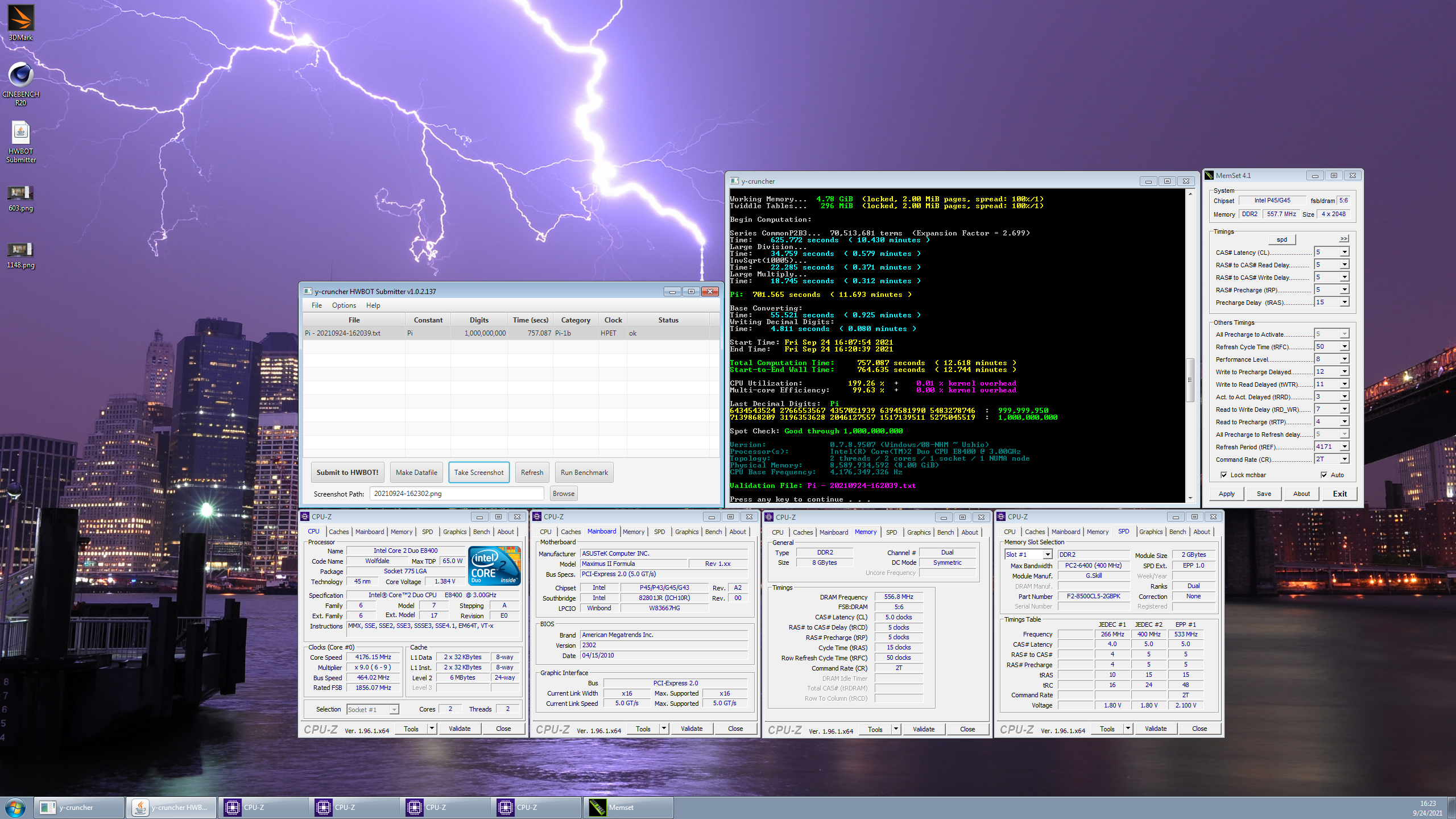Image resolution: width=1456 pixels, height=819 pixels.
Task: Switch to Graphics tab in CPU-Z SPD window
Action: (x=1151, y=532)
